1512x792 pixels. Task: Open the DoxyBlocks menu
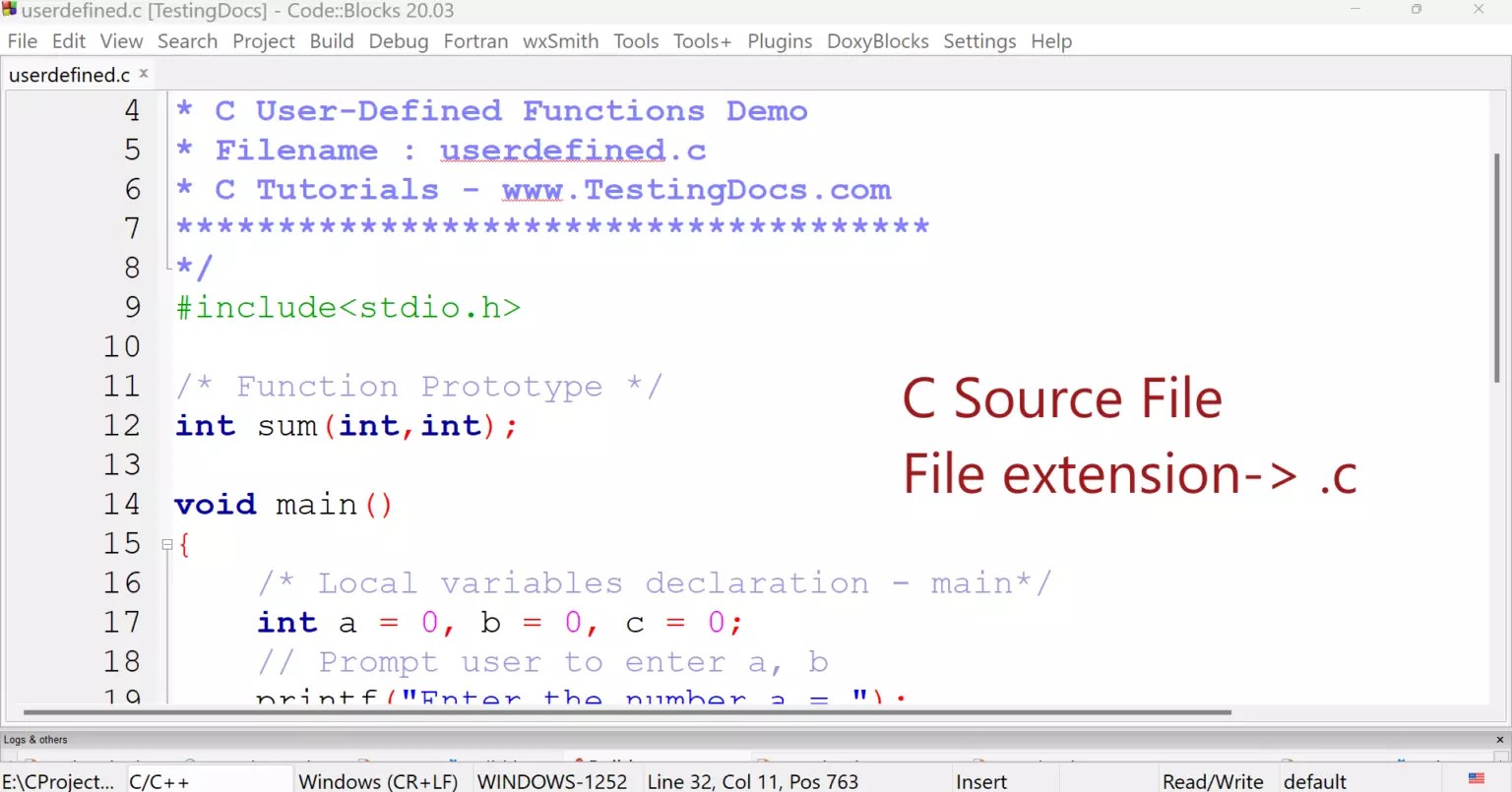coord(877,41)
